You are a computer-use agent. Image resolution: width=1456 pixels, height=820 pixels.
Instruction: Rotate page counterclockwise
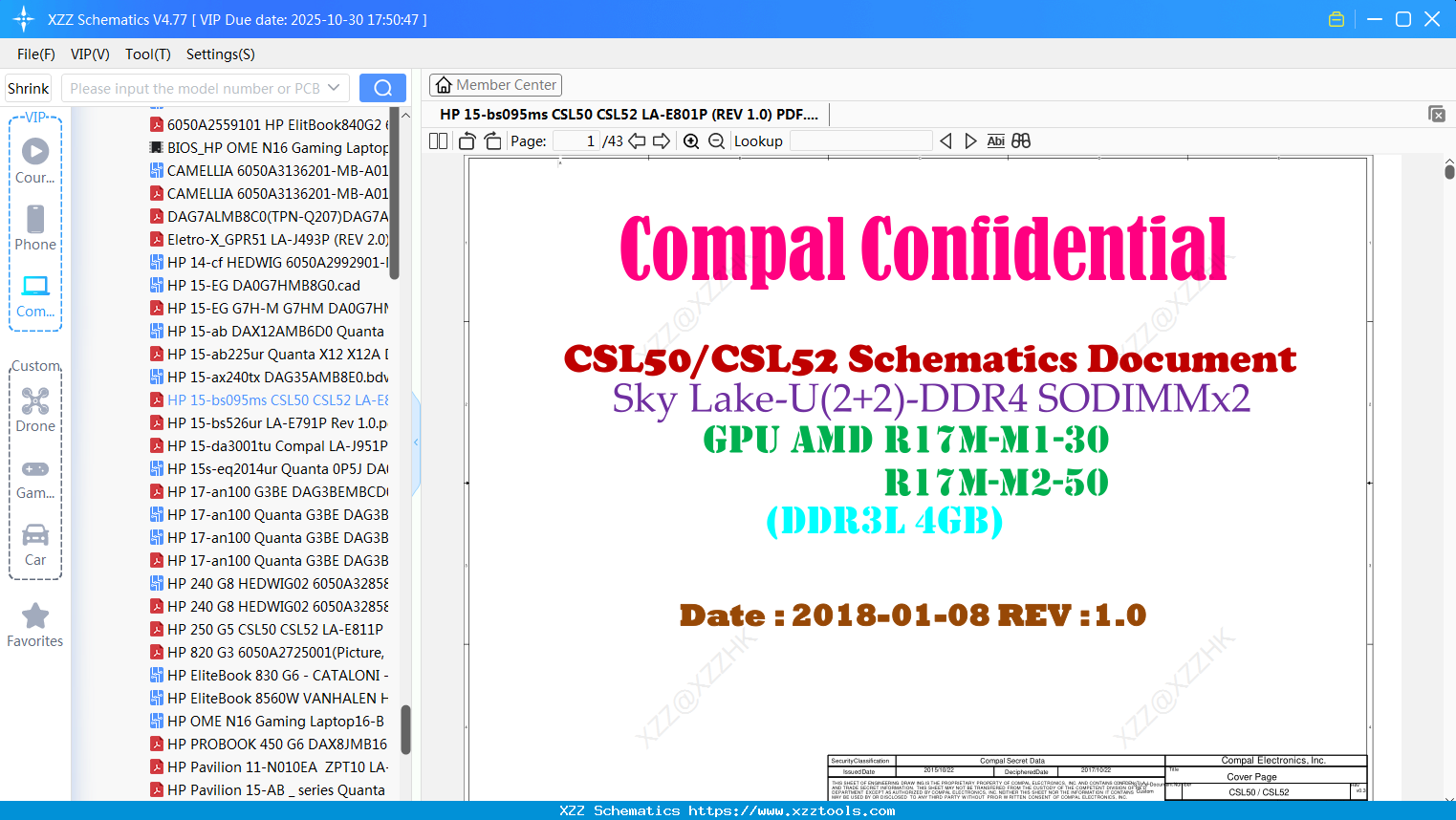click(467, 140)
